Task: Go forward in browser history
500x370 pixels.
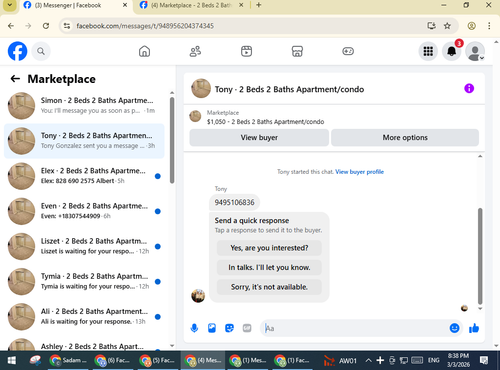Action: coord(28,26)
